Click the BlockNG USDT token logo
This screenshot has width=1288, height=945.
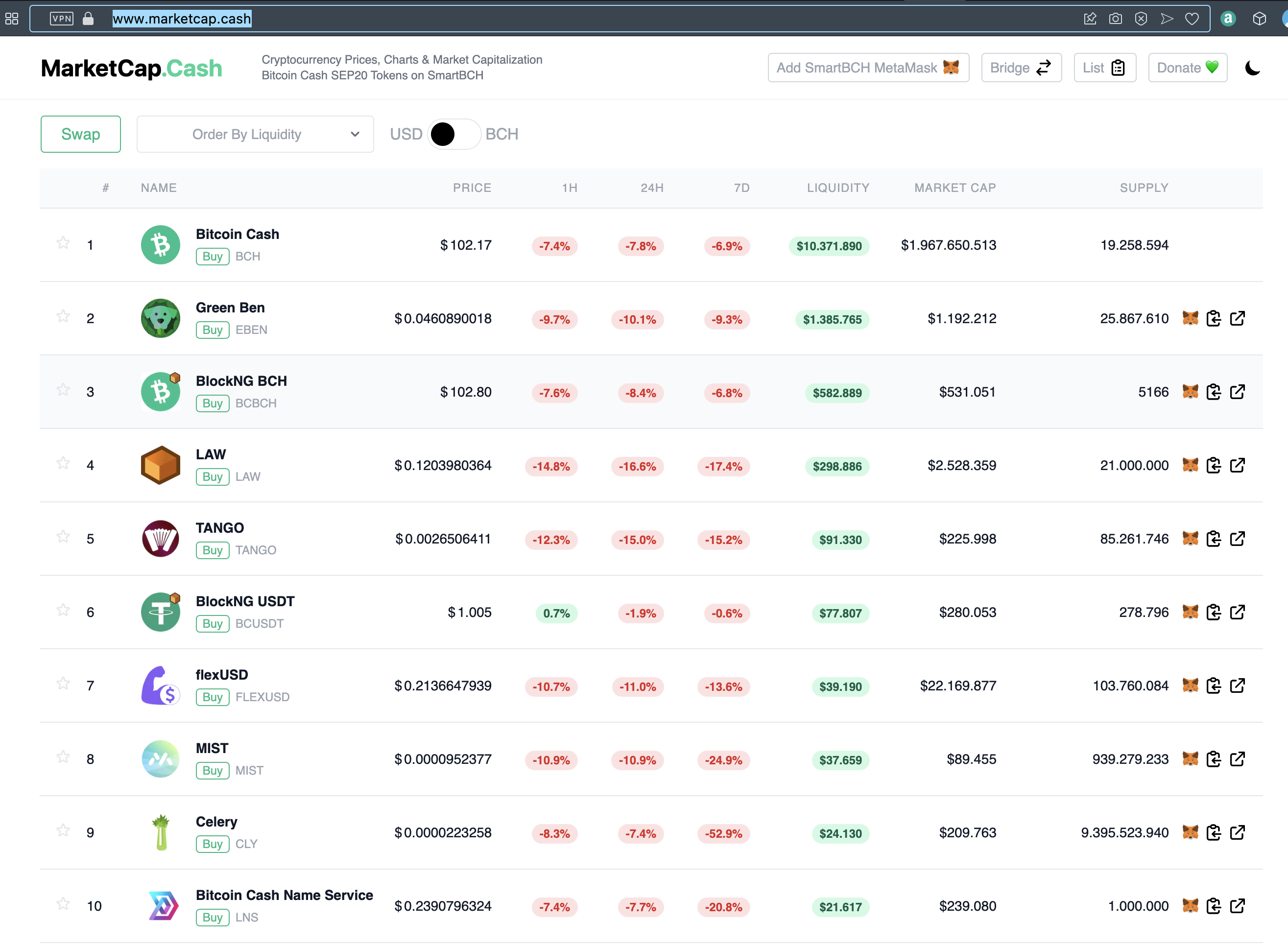(160, 612)
